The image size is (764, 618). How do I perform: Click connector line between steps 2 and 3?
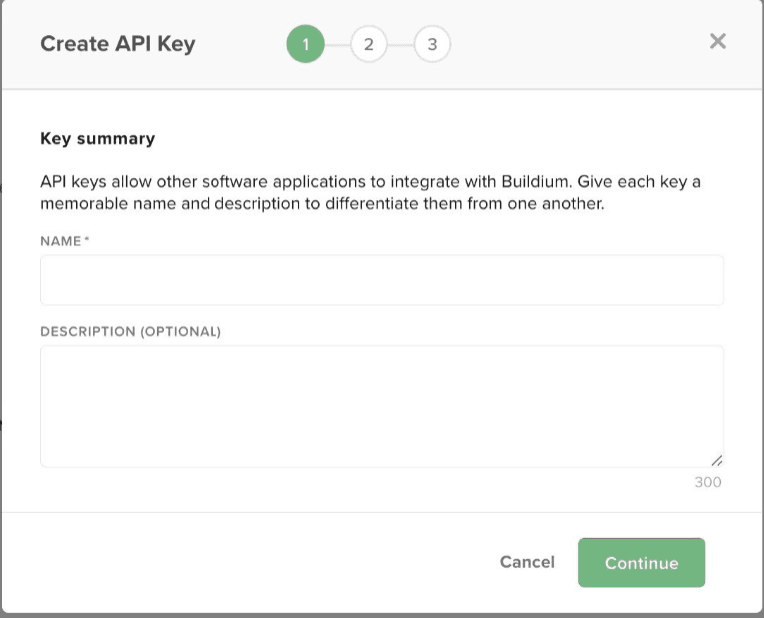tap(400, 44)
